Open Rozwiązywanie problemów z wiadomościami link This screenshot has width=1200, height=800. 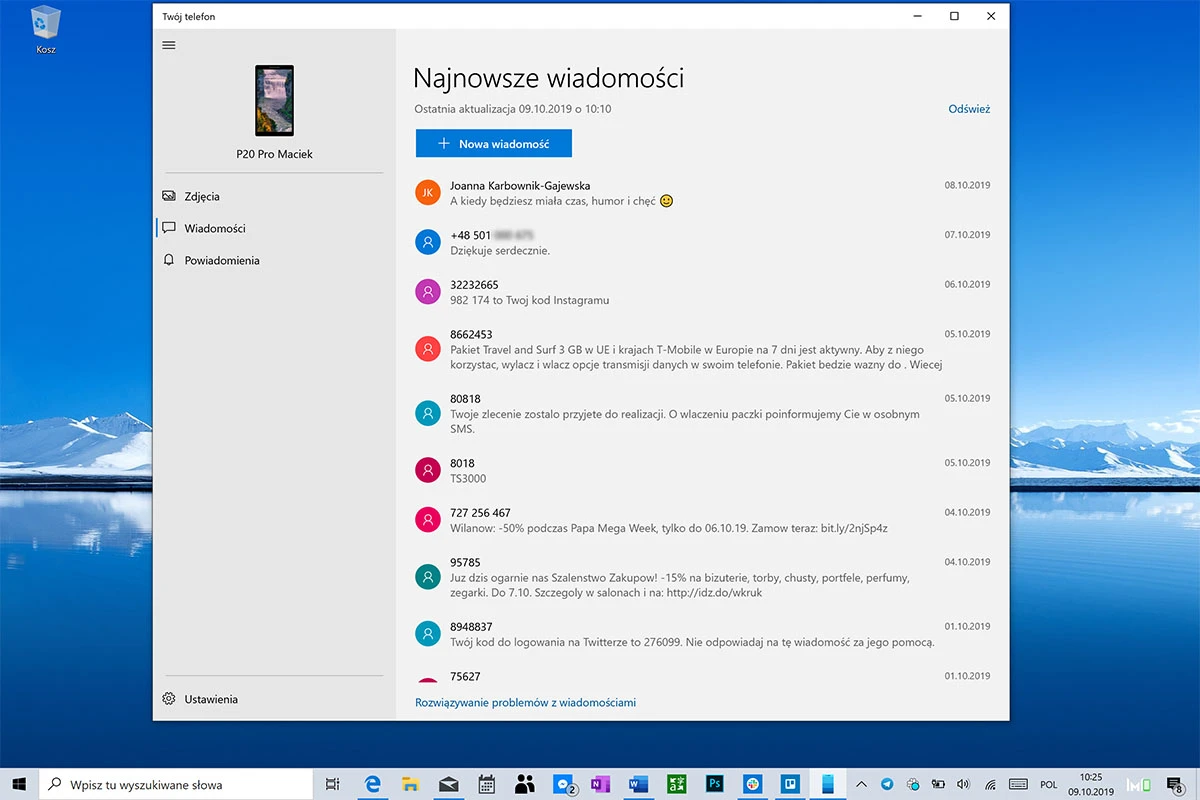525,703
